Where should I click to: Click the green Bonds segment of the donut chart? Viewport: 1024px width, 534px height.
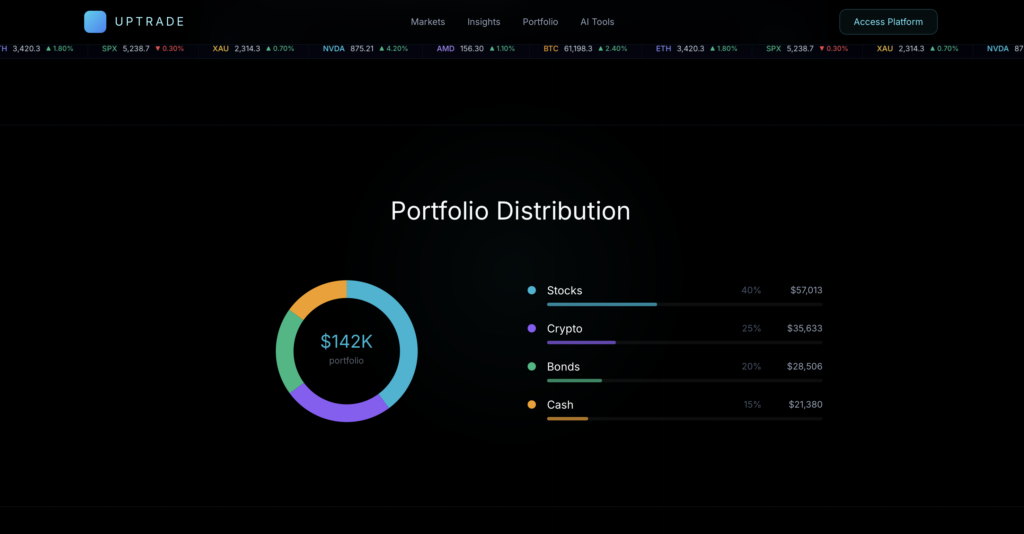(x=285, y=351)
